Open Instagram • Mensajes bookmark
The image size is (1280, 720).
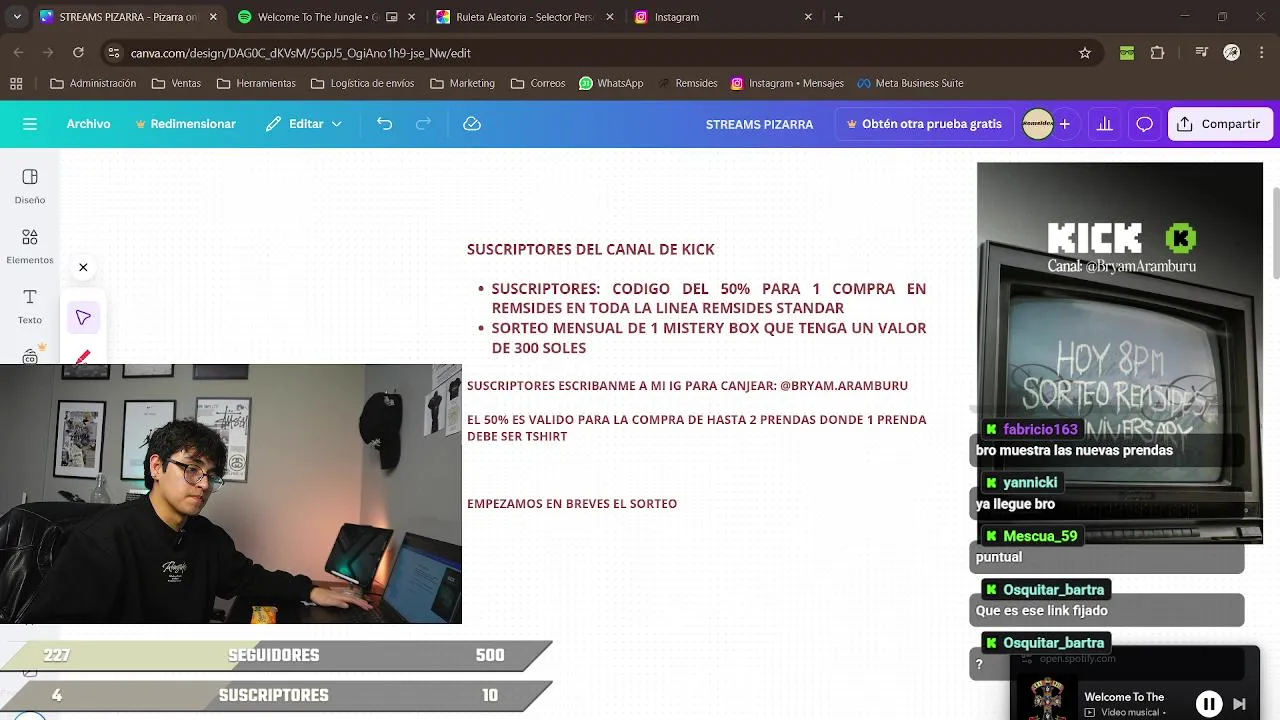point(787,83)
